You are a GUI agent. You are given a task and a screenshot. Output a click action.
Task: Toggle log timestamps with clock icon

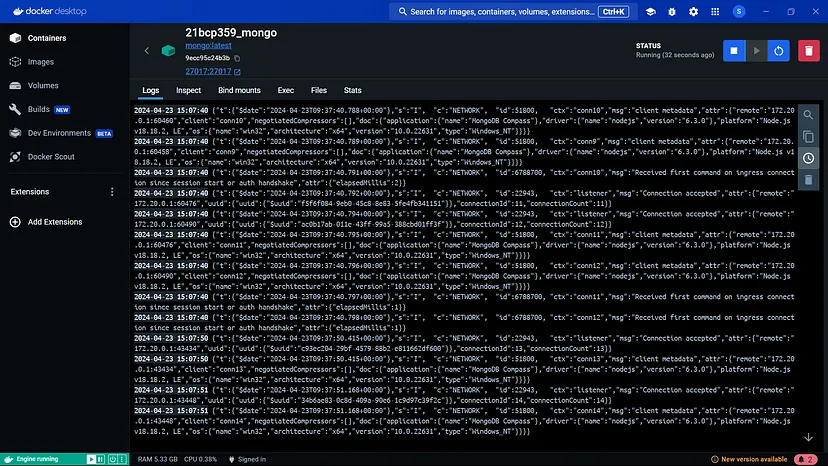[808, 159]
